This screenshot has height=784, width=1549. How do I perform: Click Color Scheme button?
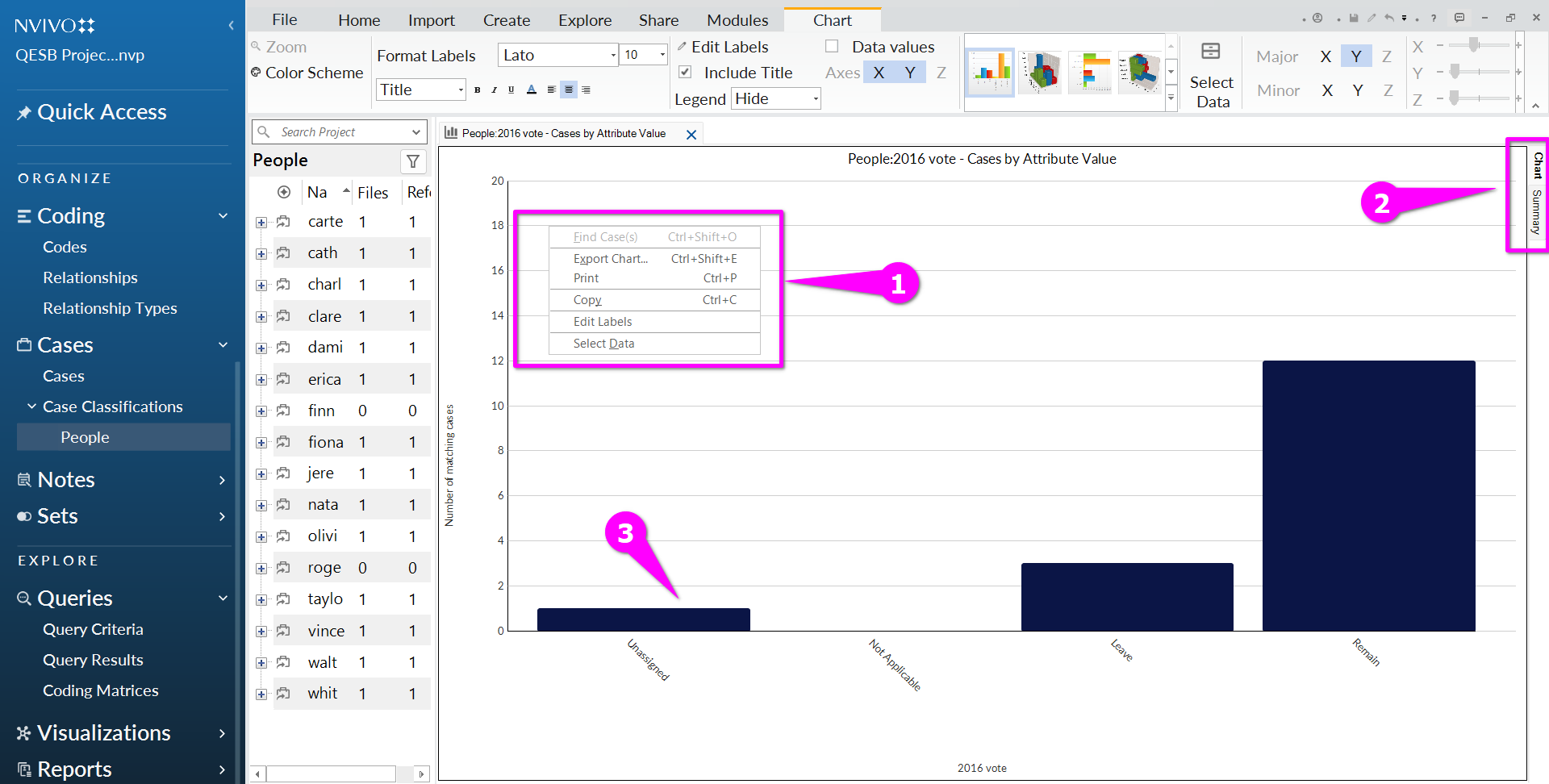click(x=307, y=73)
